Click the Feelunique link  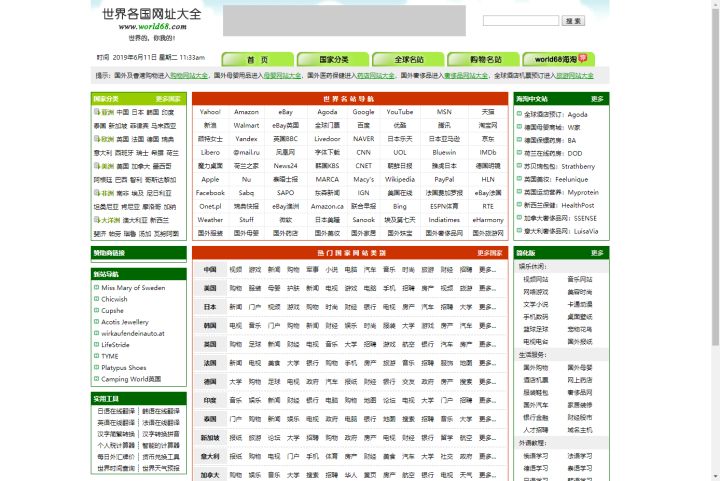click(556, 179)
